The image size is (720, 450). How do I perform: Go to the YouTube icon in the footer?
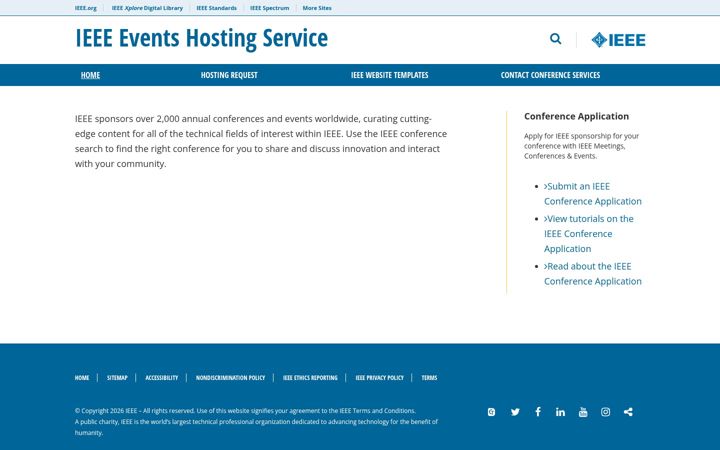click(x=583, y=412)
